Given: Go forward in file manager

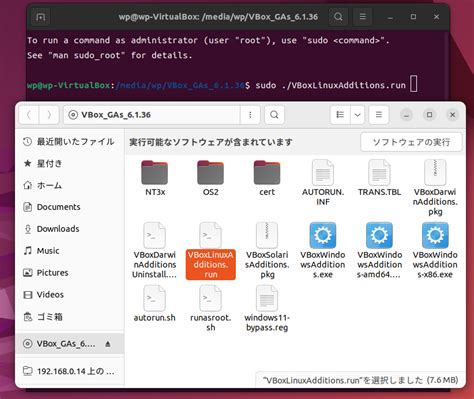Looking at the screenshot, I should (49, 115).
